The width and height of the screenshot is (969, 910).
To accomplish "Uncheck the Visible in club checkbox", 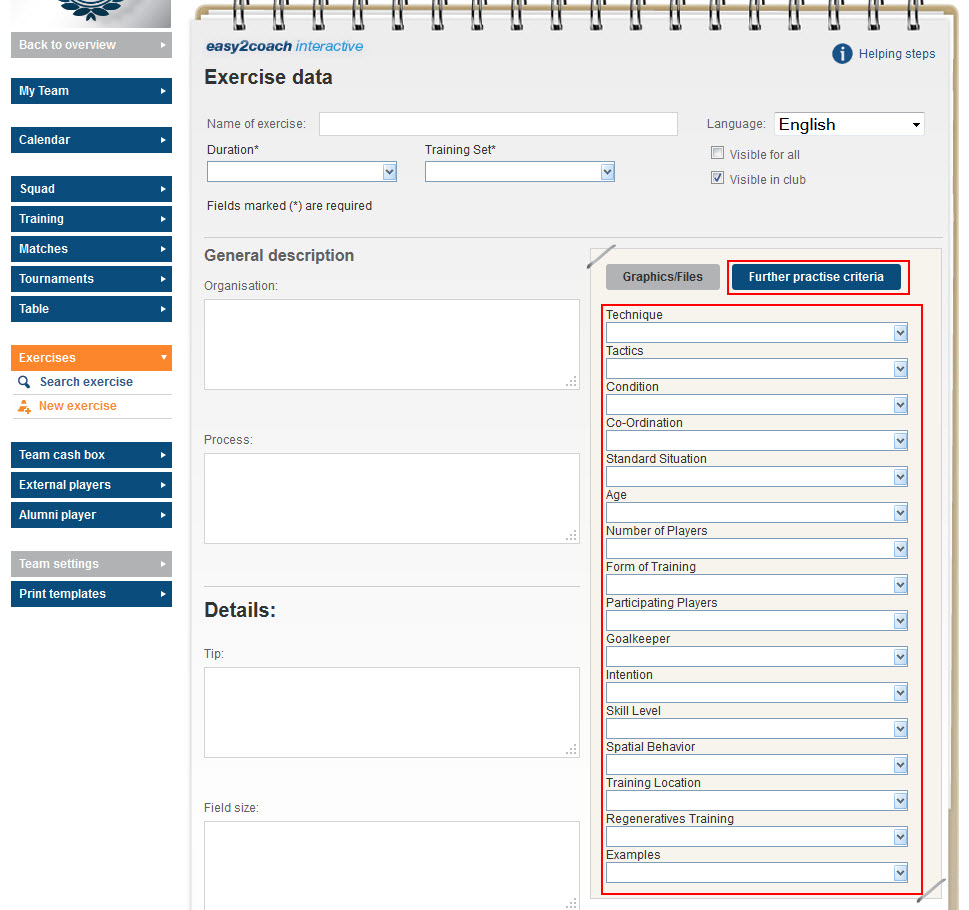I will coord(717,179).
